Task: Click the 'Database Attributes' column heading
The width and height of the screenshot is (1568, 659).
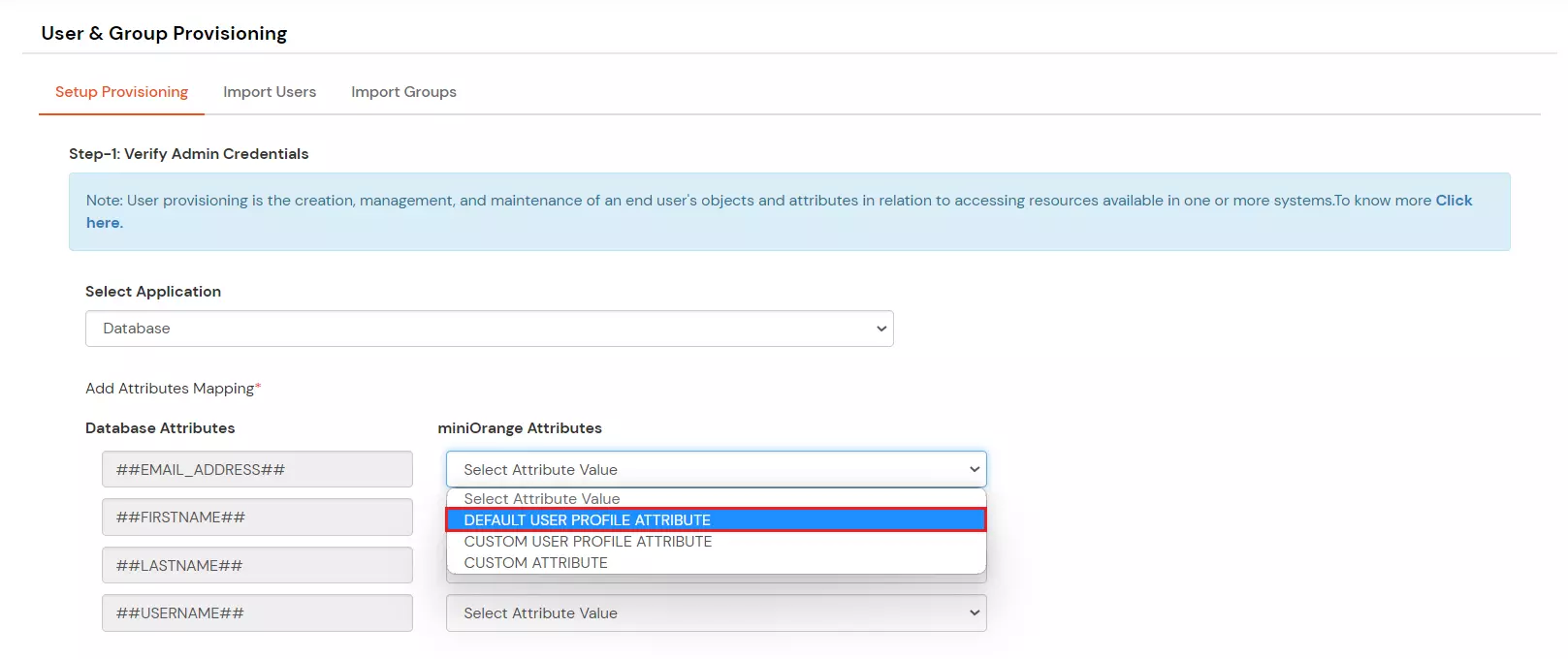Action: pyautogui.click(x=160, y=427)
